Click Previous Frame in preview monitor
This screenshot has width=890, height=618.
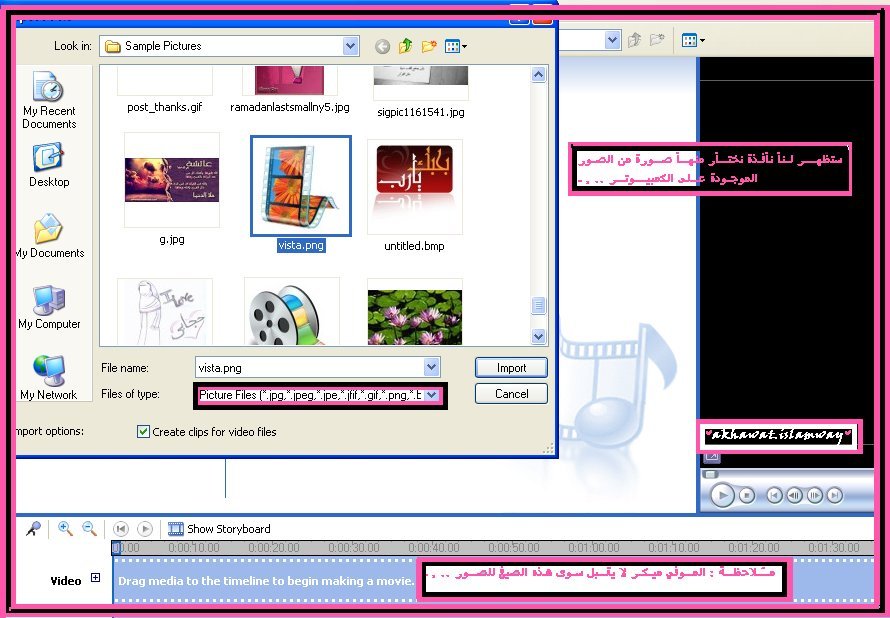[794, 495]
